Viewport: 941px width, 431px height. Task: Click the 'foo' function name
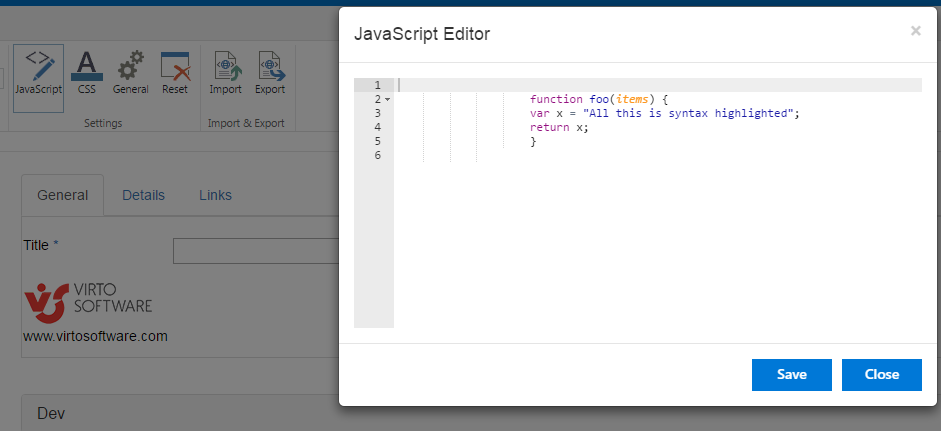(599, 99)
